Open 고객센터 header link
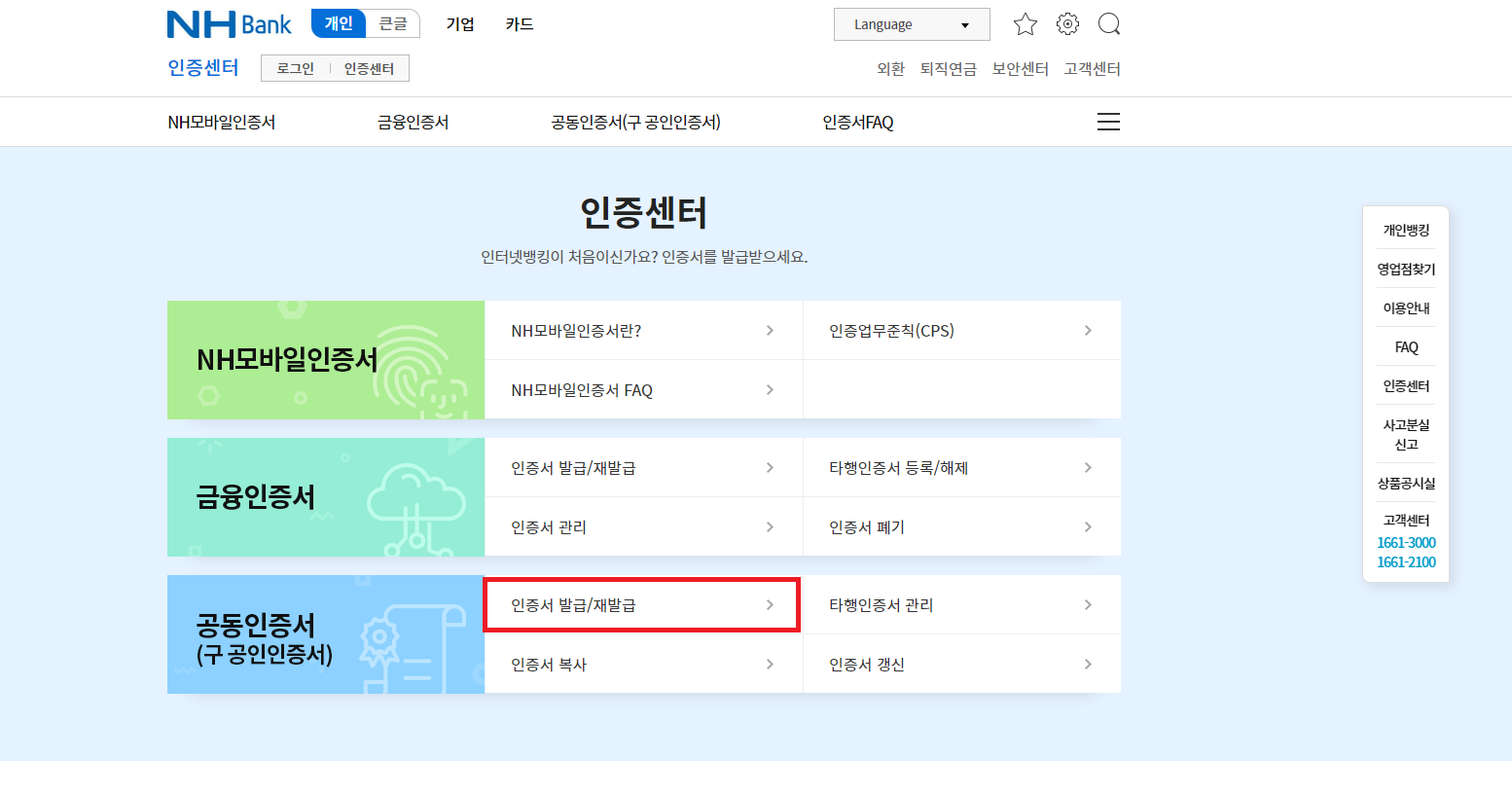 1093,69
